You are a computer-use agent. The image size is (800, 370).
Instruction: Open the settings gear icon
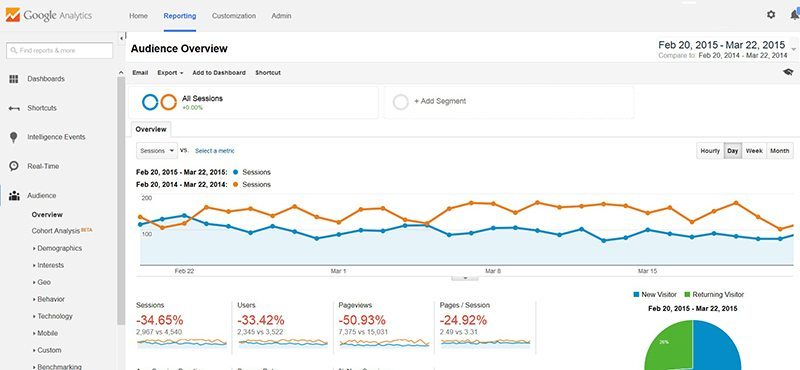pyautogui.click(x=770, y=15)
